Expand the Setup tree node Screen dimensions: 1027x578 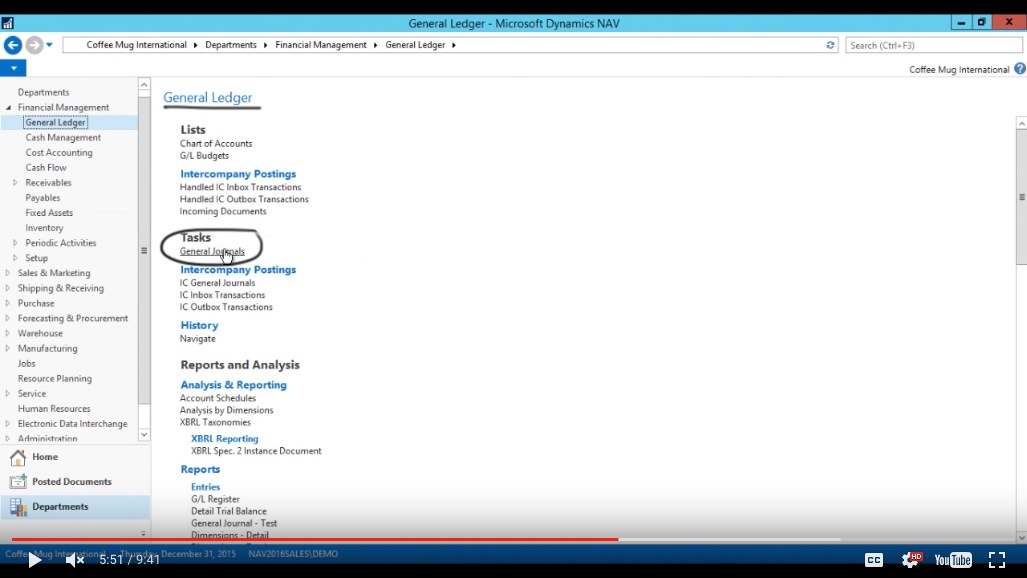click(x=15, y=258)
